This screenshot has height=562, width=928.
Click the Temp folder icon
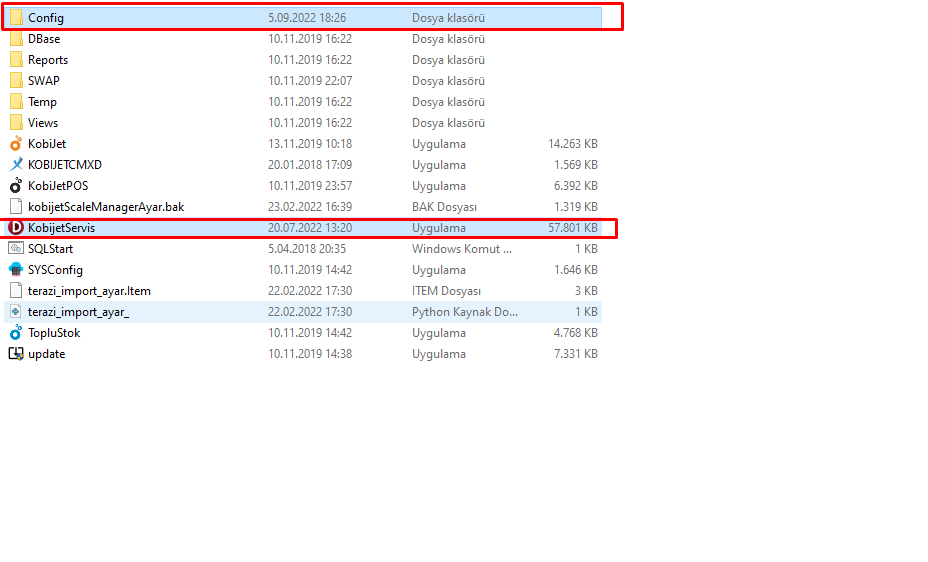[16, 102]
